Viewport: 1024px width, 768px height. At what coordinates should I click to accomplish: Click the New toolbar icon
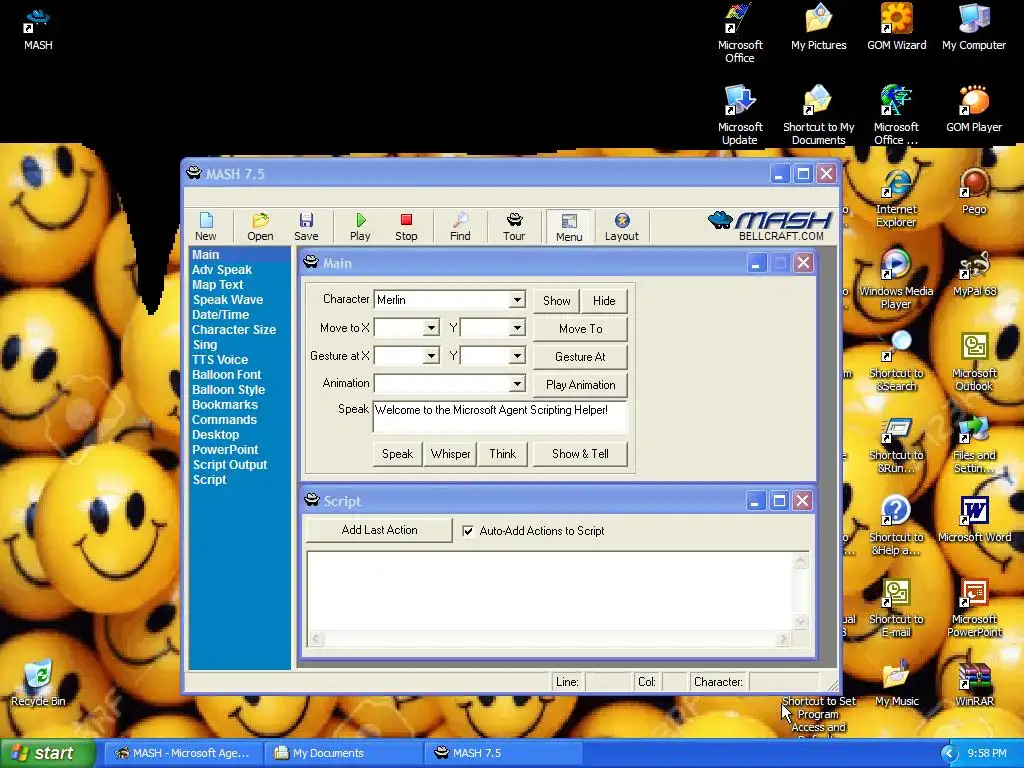206,227
